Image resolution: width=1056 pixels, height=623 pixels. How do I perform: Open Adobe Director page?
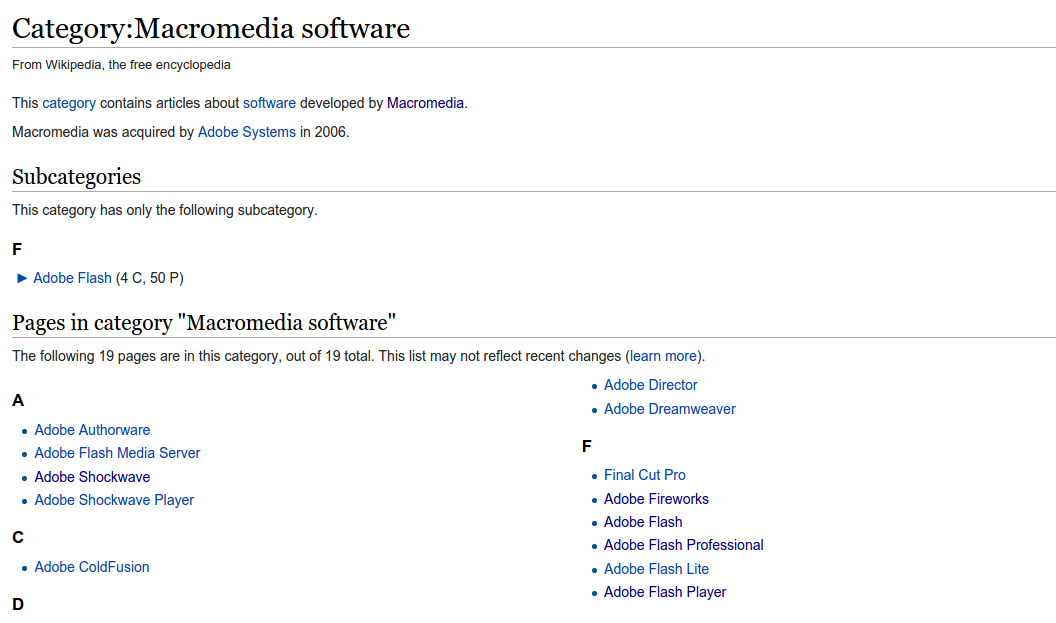pyautogui.click(x=651, y=385)
